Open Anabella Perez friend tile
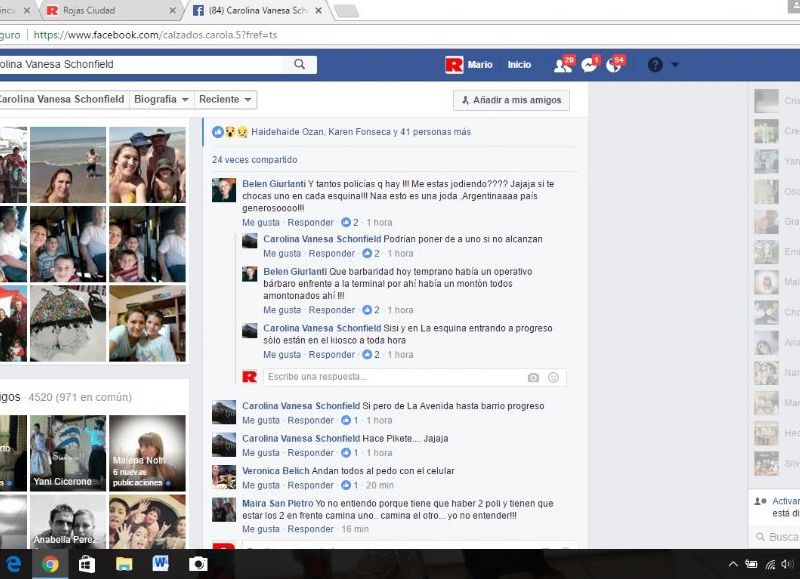800x579 pixels. (68, 522)
